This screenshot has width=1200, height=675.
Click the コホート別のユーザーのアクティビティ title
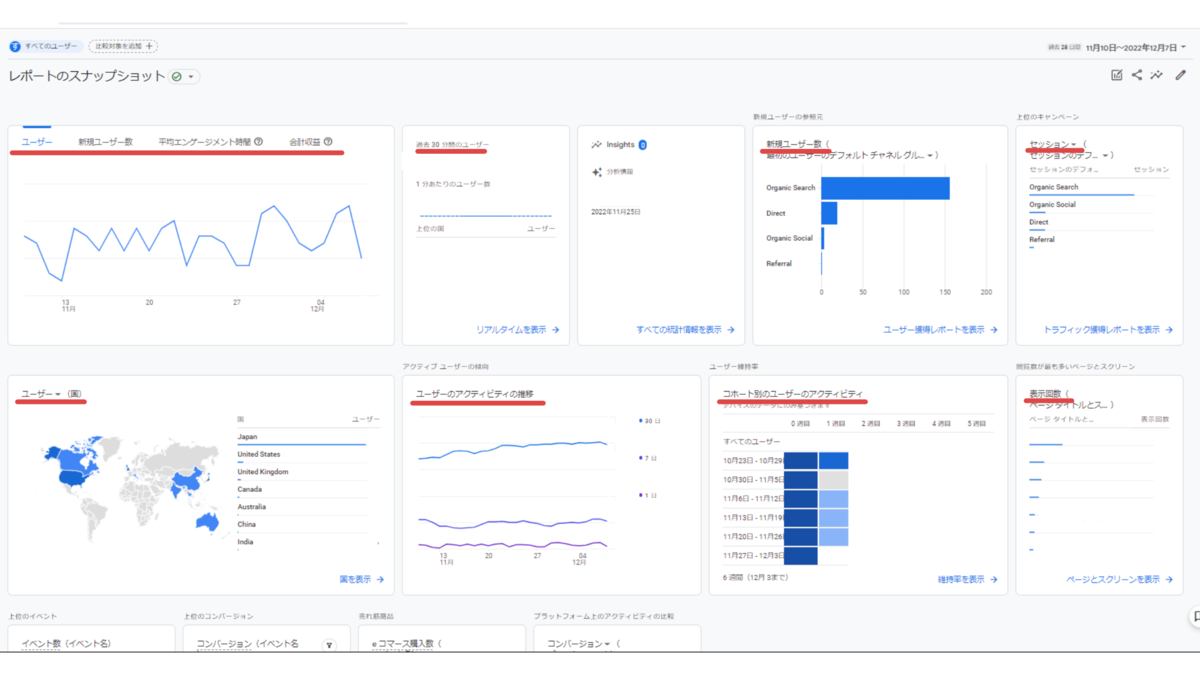click(793, 394)
